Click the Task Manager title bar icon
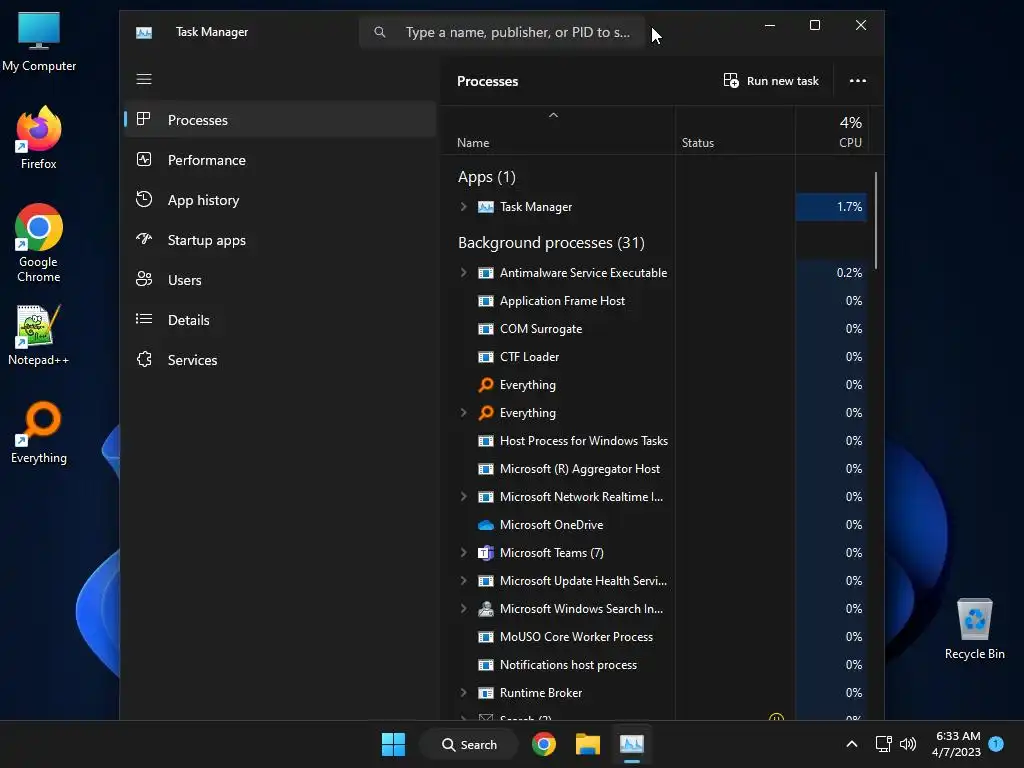 (x=144, y=32)
